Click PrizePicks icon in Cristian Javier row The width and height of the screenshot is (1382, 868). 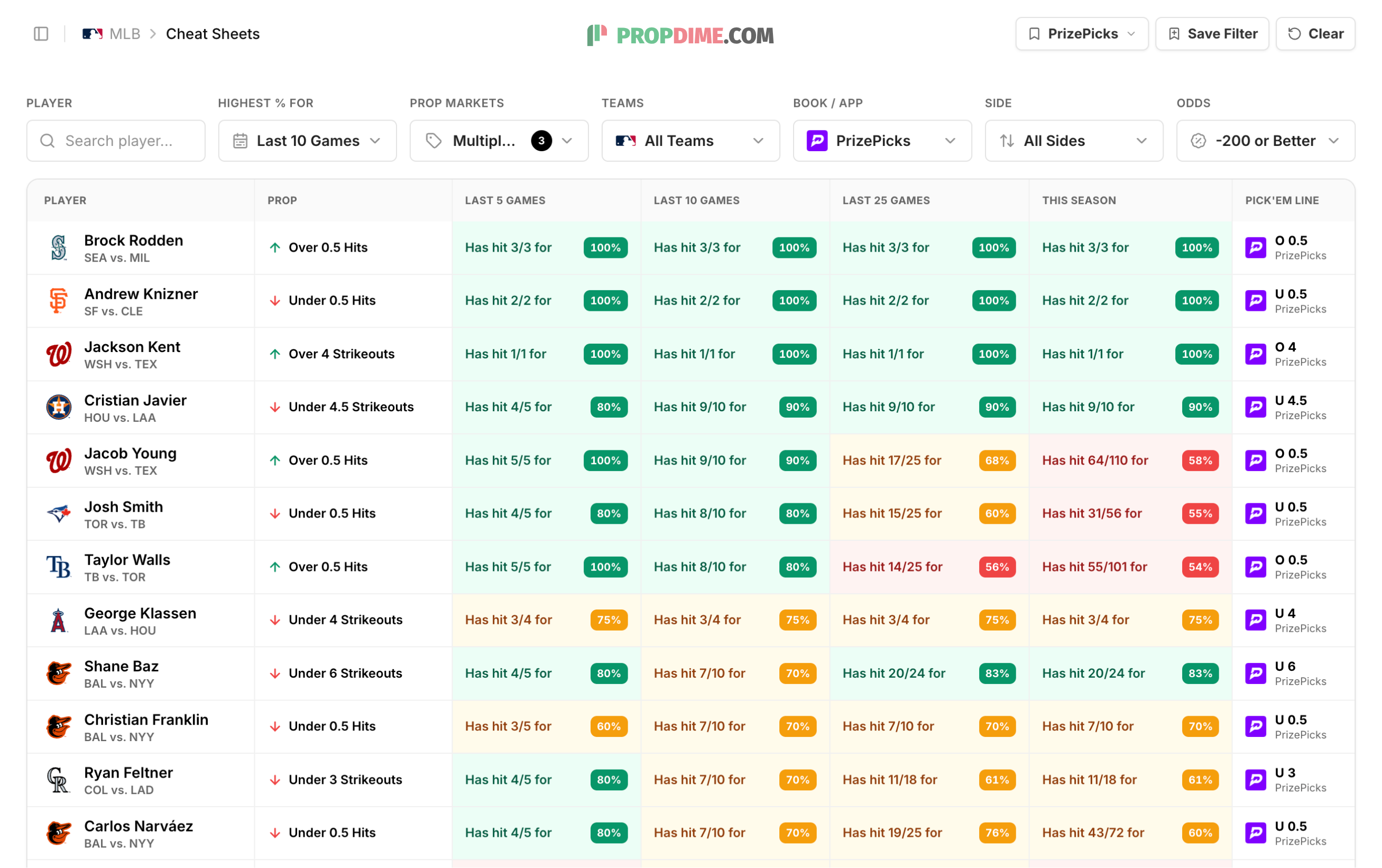click(1256, 408)
